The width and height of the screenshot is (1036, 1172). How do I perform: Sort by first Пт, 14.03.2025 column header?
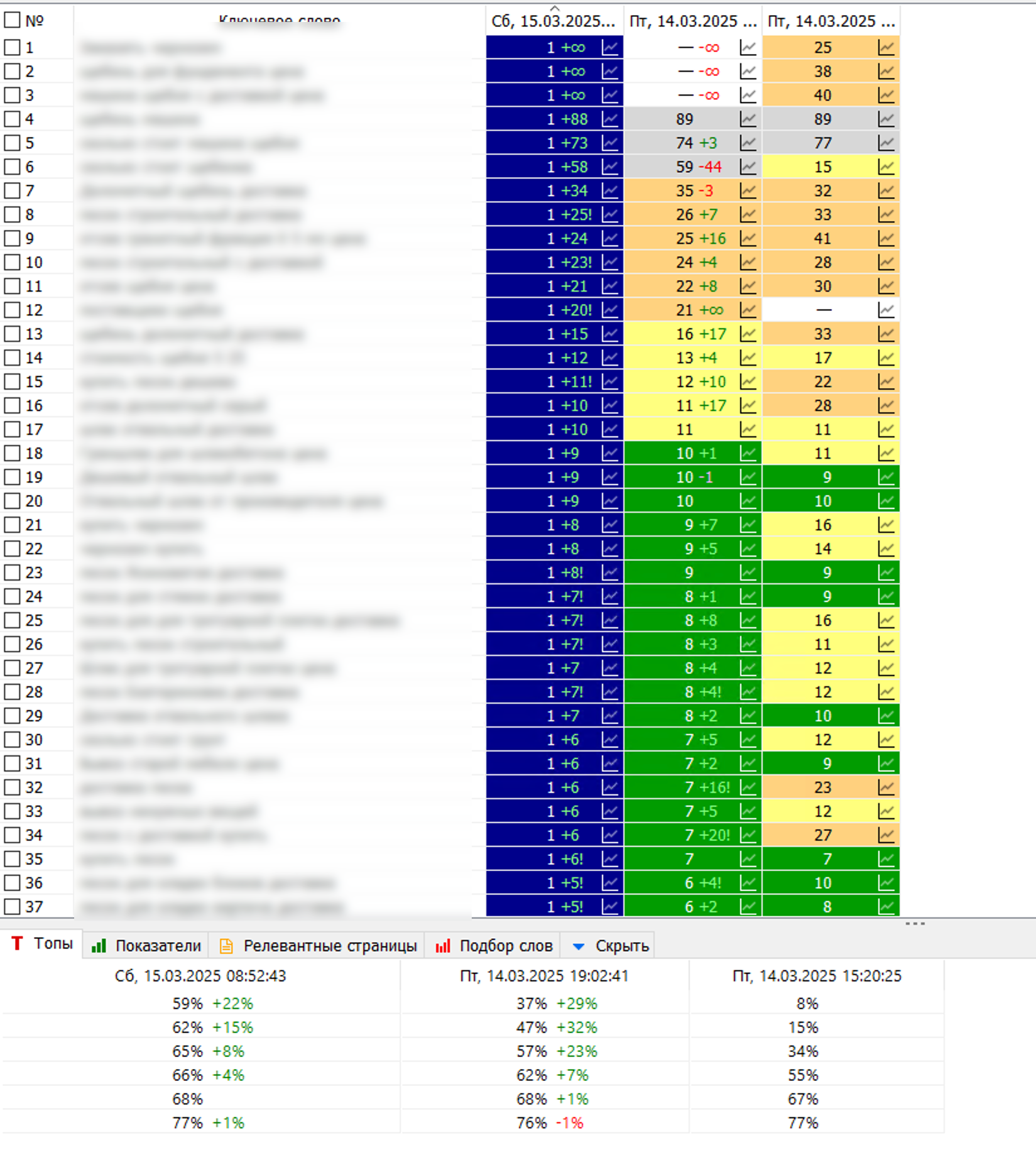point(693,21)
